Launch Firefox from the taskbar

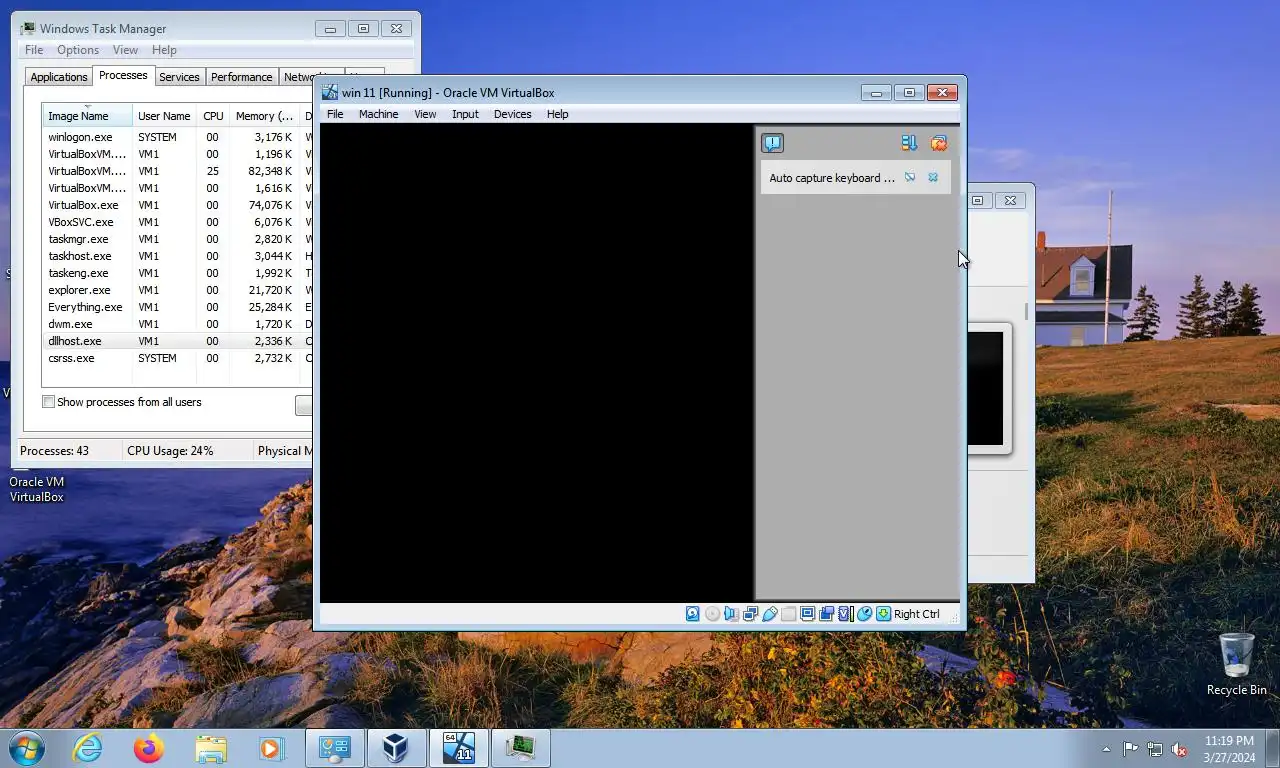pos(148,748)
